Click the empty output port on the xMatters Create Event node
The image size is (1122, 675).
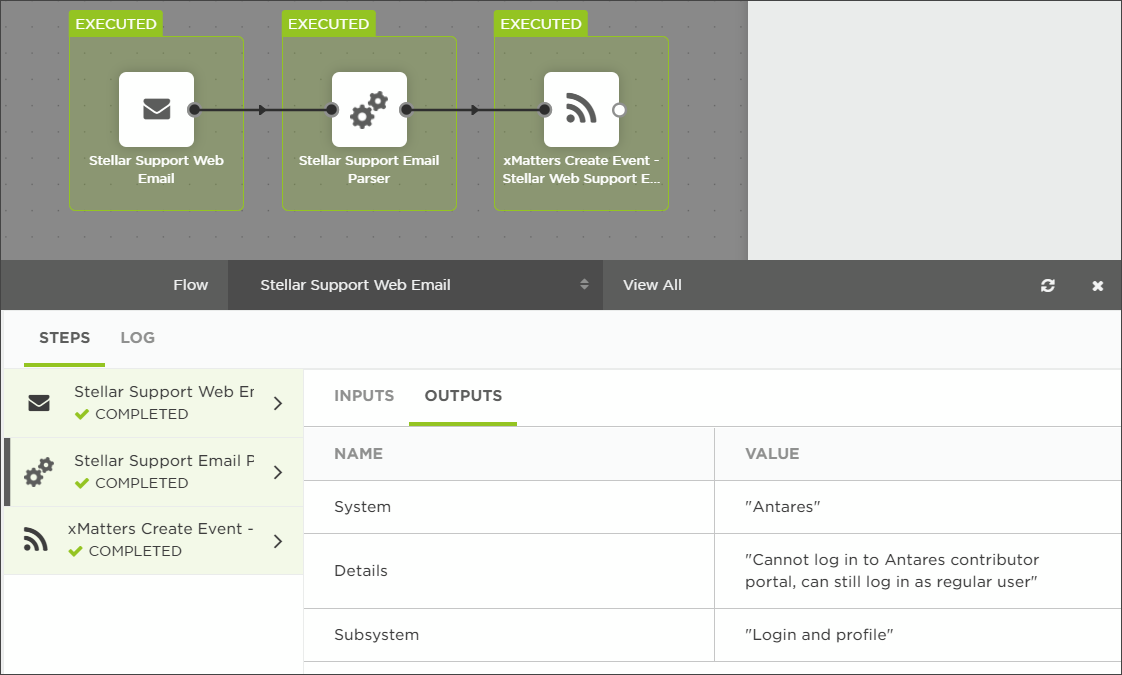click(x=619, y=110)
